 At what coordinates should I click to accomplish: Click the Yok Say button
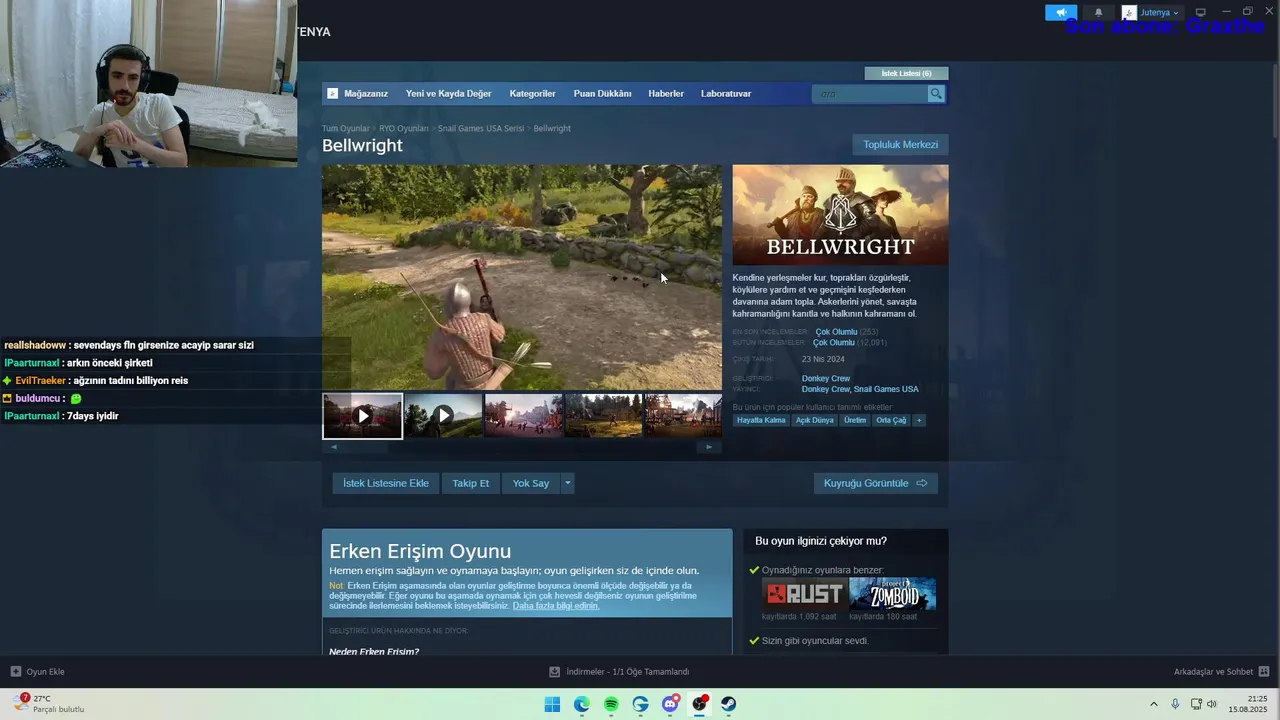[531, 483]
